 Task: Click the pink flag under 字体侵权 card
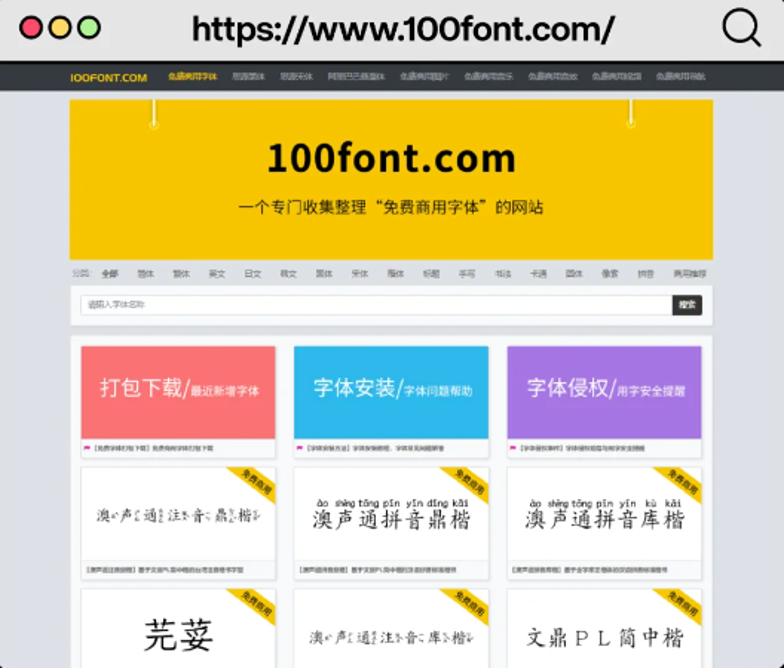click(x=512, y=448)
